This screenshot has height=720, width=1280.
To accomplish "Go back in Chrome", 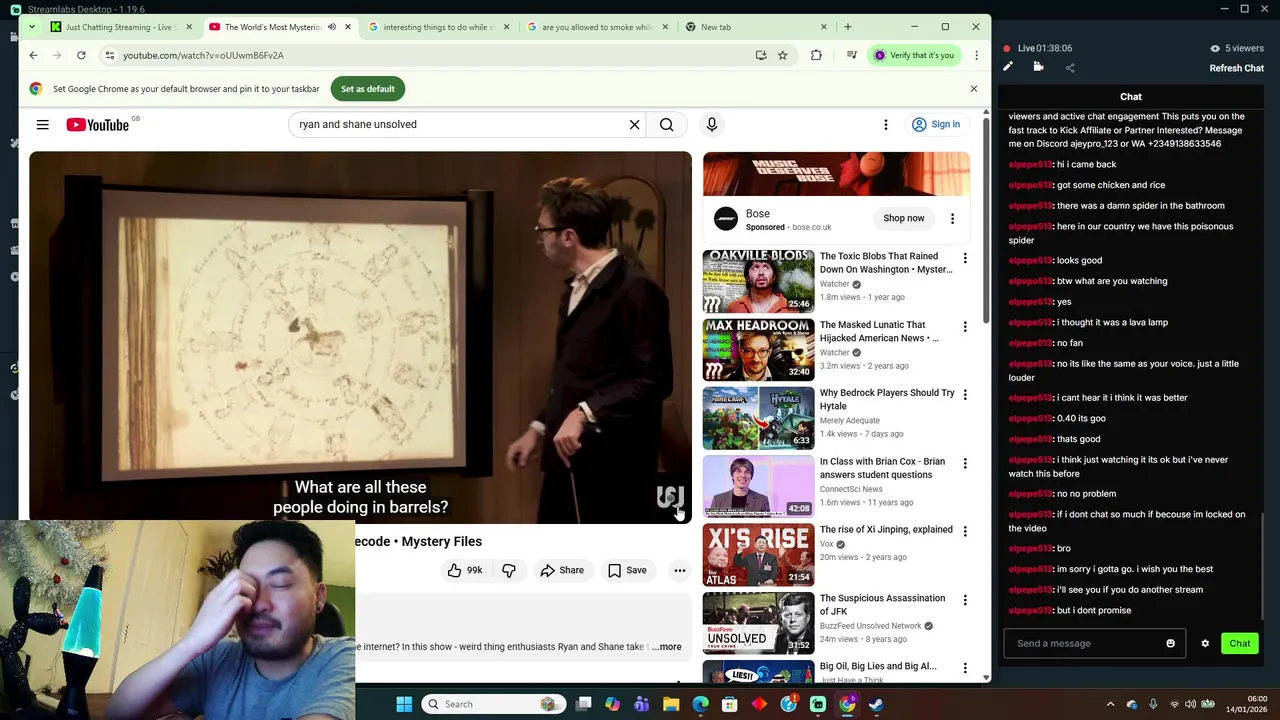I will (33, 55).
